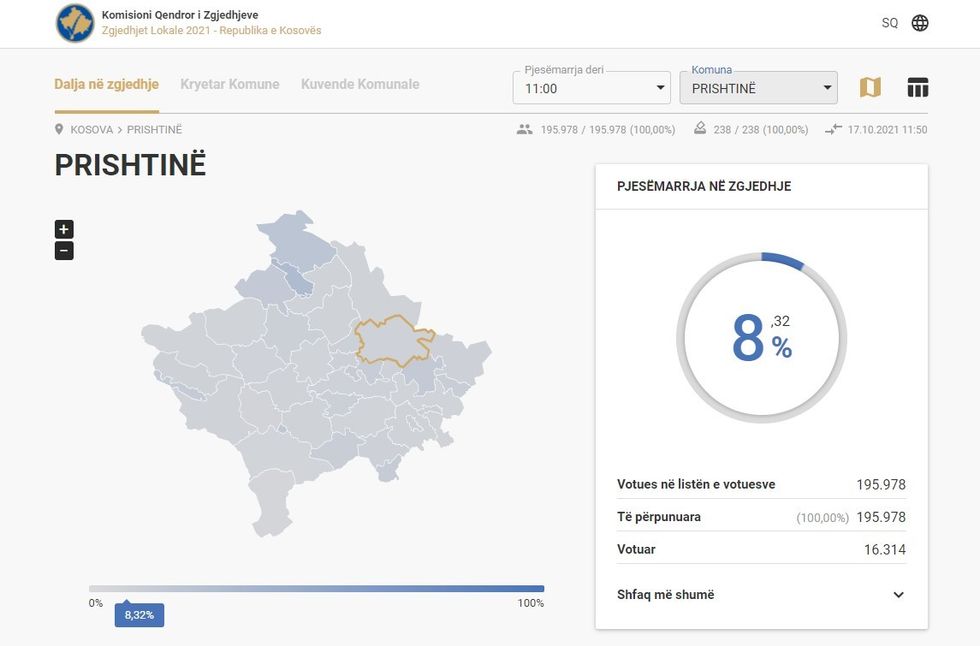Click the SQ language label

[889, 23]
